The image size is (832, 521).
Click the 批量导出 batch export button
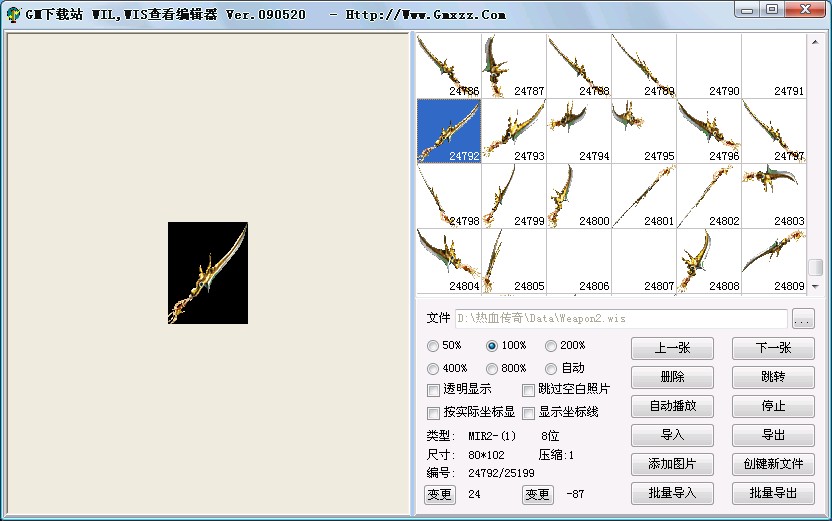(773, 494)
